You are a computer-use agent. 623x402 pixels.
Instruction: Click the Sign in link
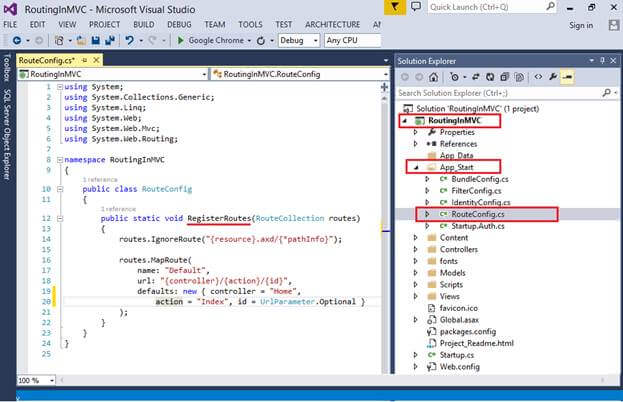tap(581, 25)
